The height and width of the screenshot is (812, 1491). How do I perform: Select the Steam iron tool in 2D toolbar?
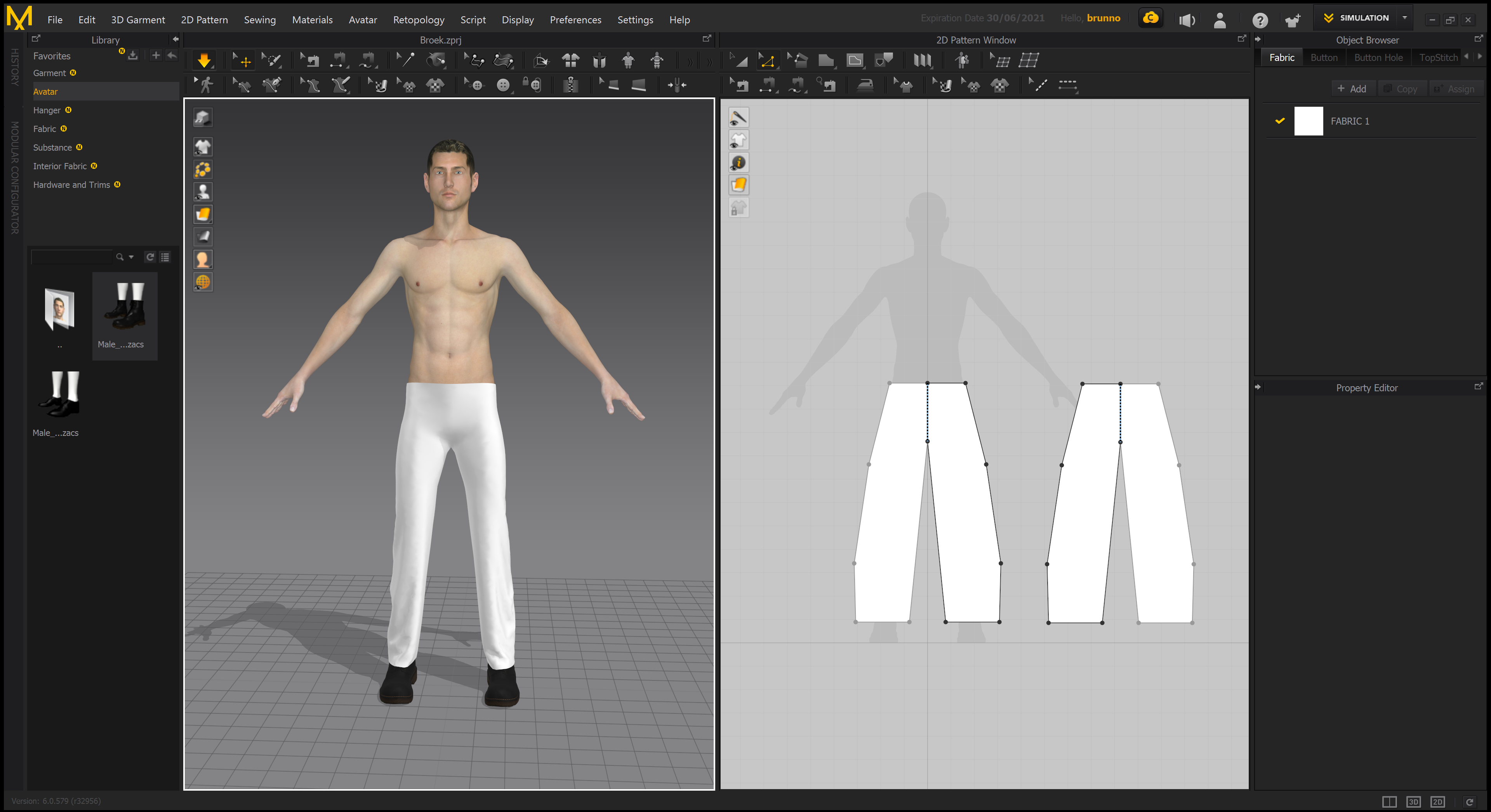pos(865,86)
